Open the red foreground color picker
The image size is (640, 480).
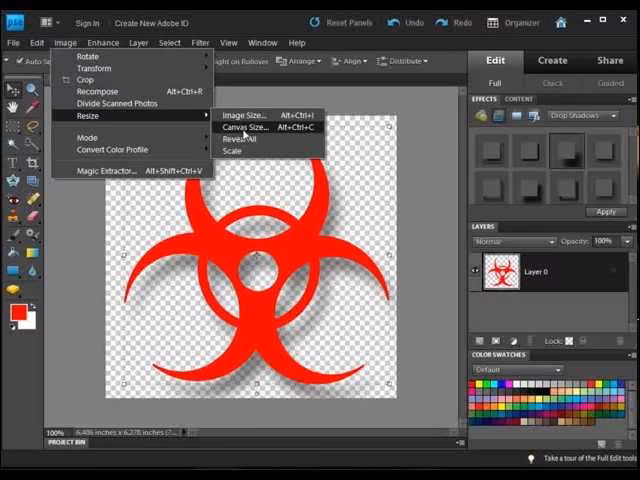[18, 313]
